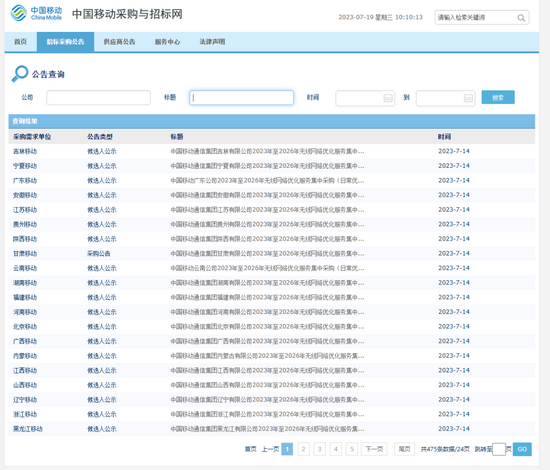Open the 北京移动 announcement title

[267, 327]
